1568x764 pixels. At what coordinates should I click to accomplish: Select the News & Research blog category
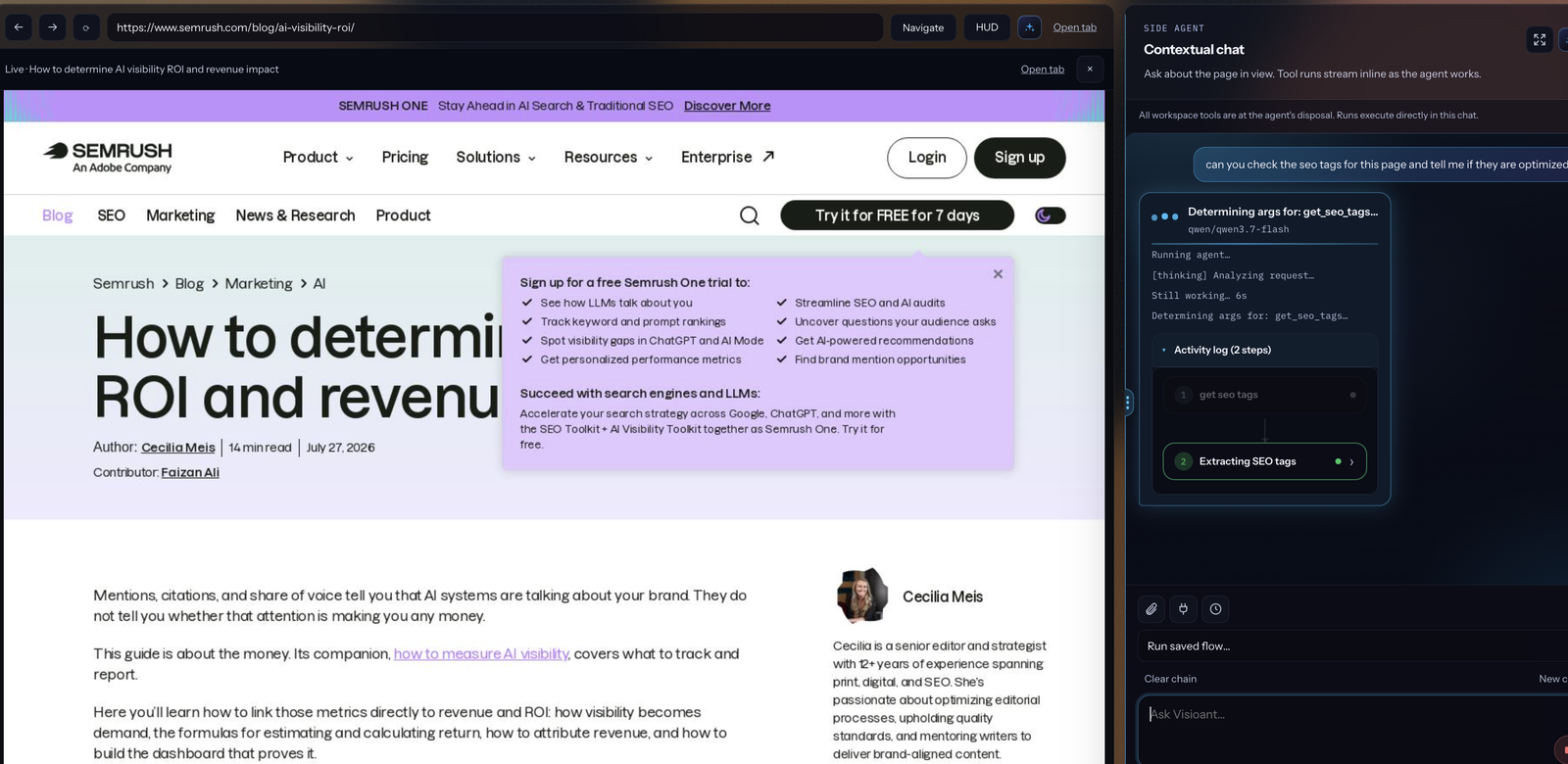[x=295, y=215]
